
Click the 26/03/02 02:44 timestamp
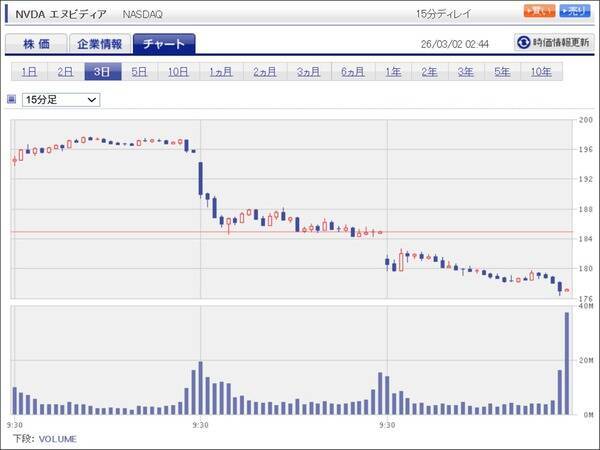pyautogui.click(x=455, y=44)
